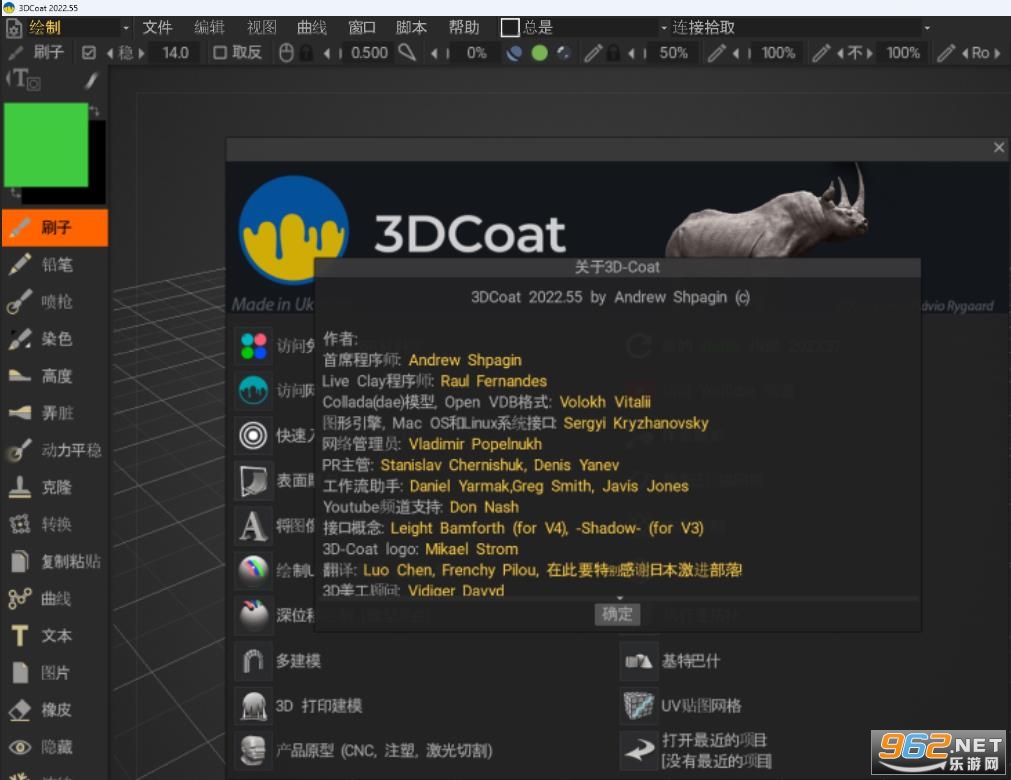This screenshot has width=1011, height=780.
Task: Click the colorful dots website icon
Action: click(x=253, y=346)
